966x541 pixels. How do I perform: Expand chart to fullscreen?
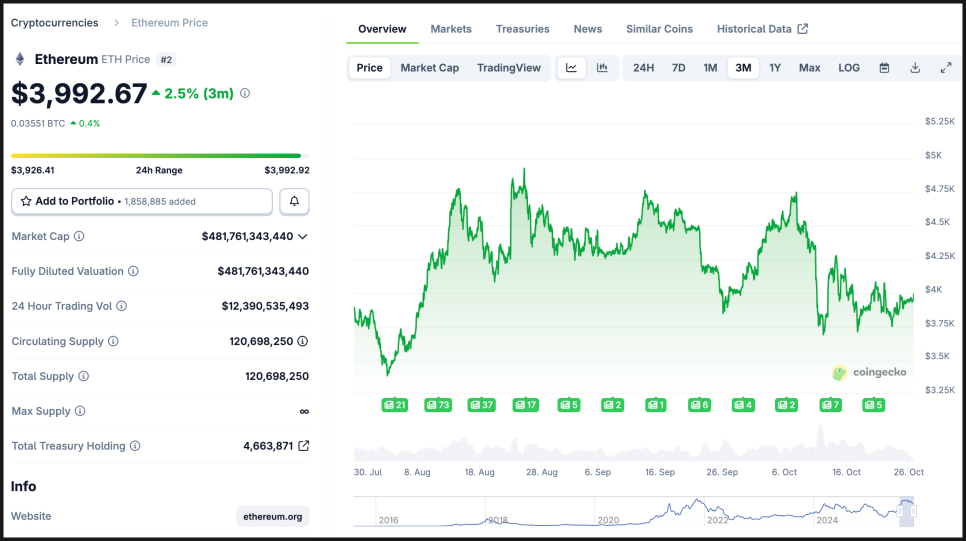click(x=946, y=68)
